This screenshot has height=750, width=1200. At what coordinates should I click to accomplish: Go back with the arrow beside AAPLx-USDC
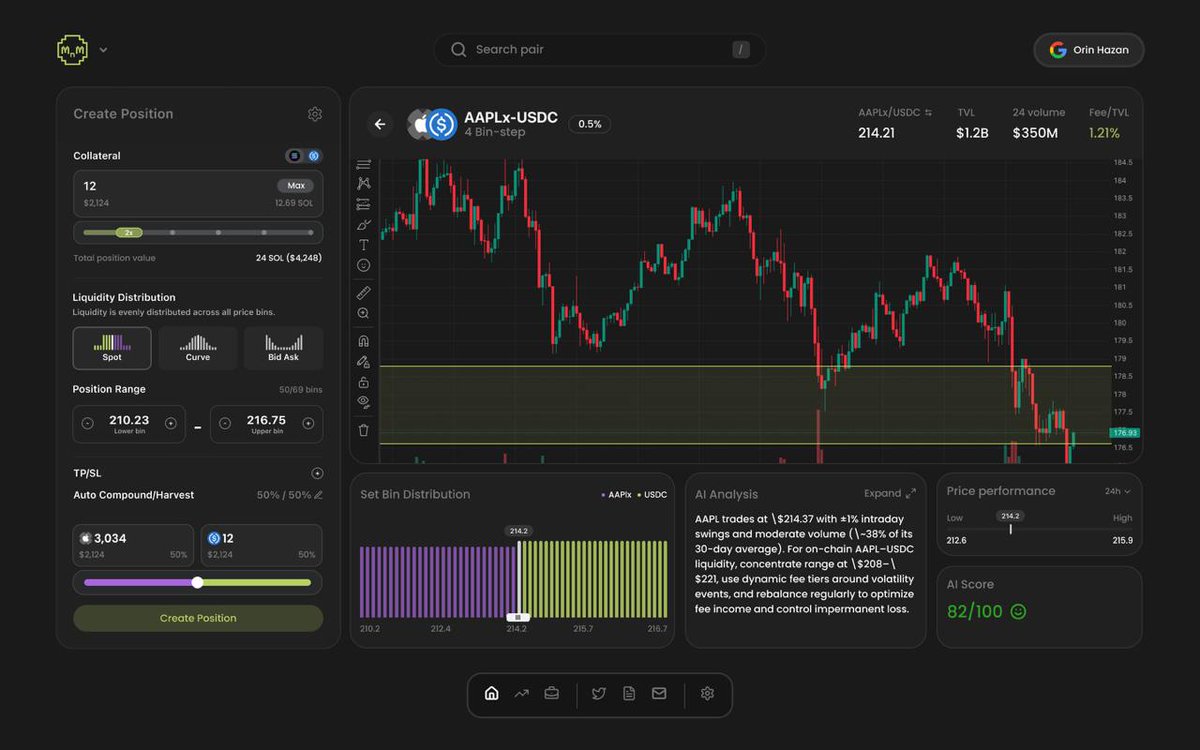[x=380, y=124]
